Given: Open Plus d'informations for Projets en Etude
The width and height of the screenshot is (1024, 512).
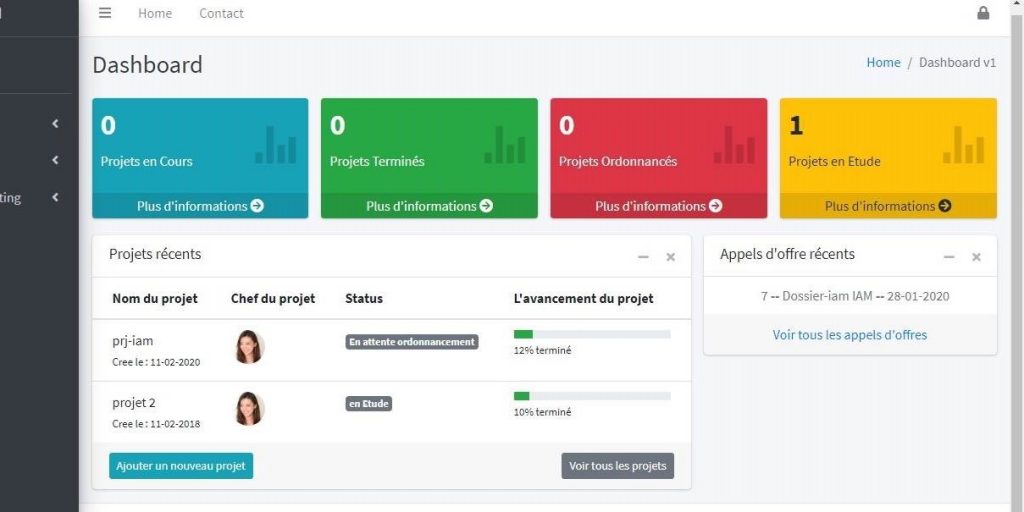Looking at the screenshot, I should click(x=888, y=206).
